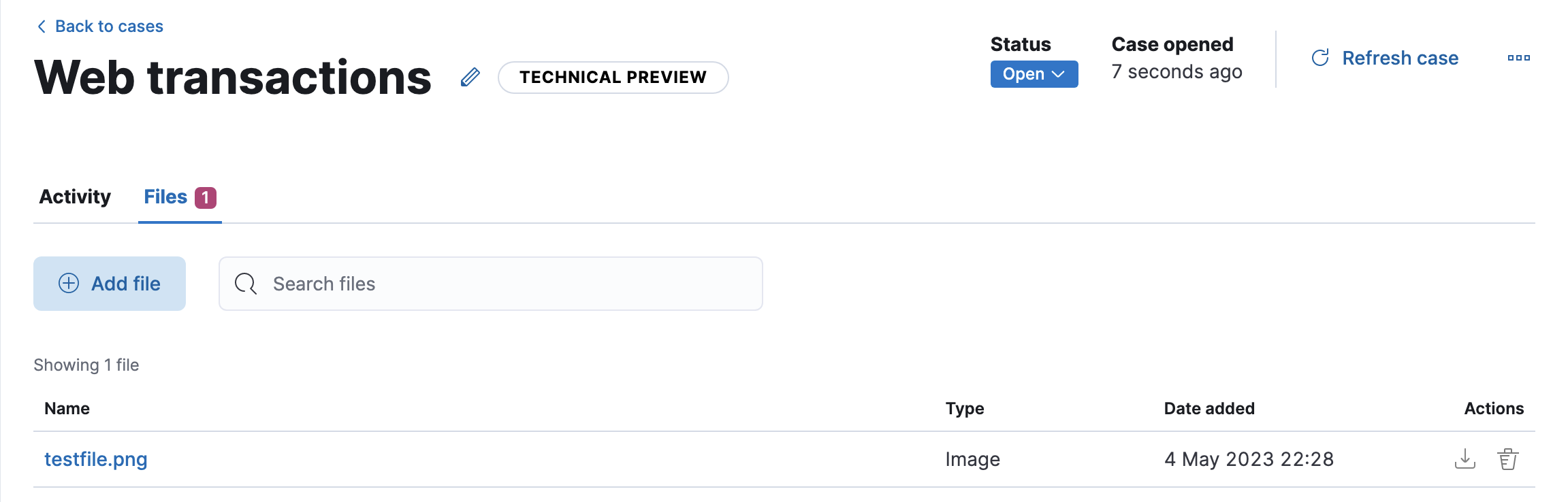The image size is (1568, 502).
Task: Click the Name column header
Action: (67, 409)
